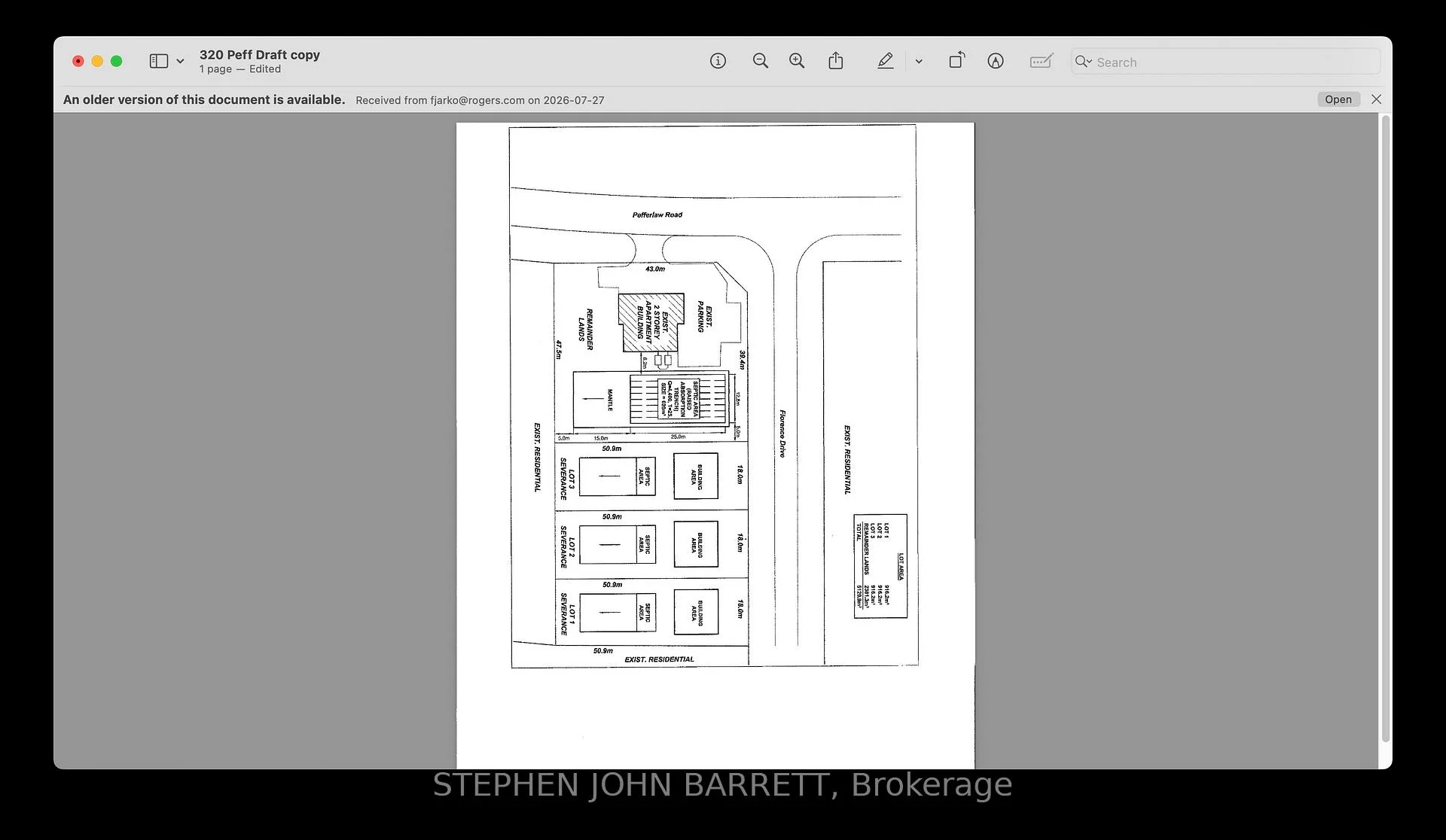
Task: Open the older version of the document
Action: coord(1338,99)
